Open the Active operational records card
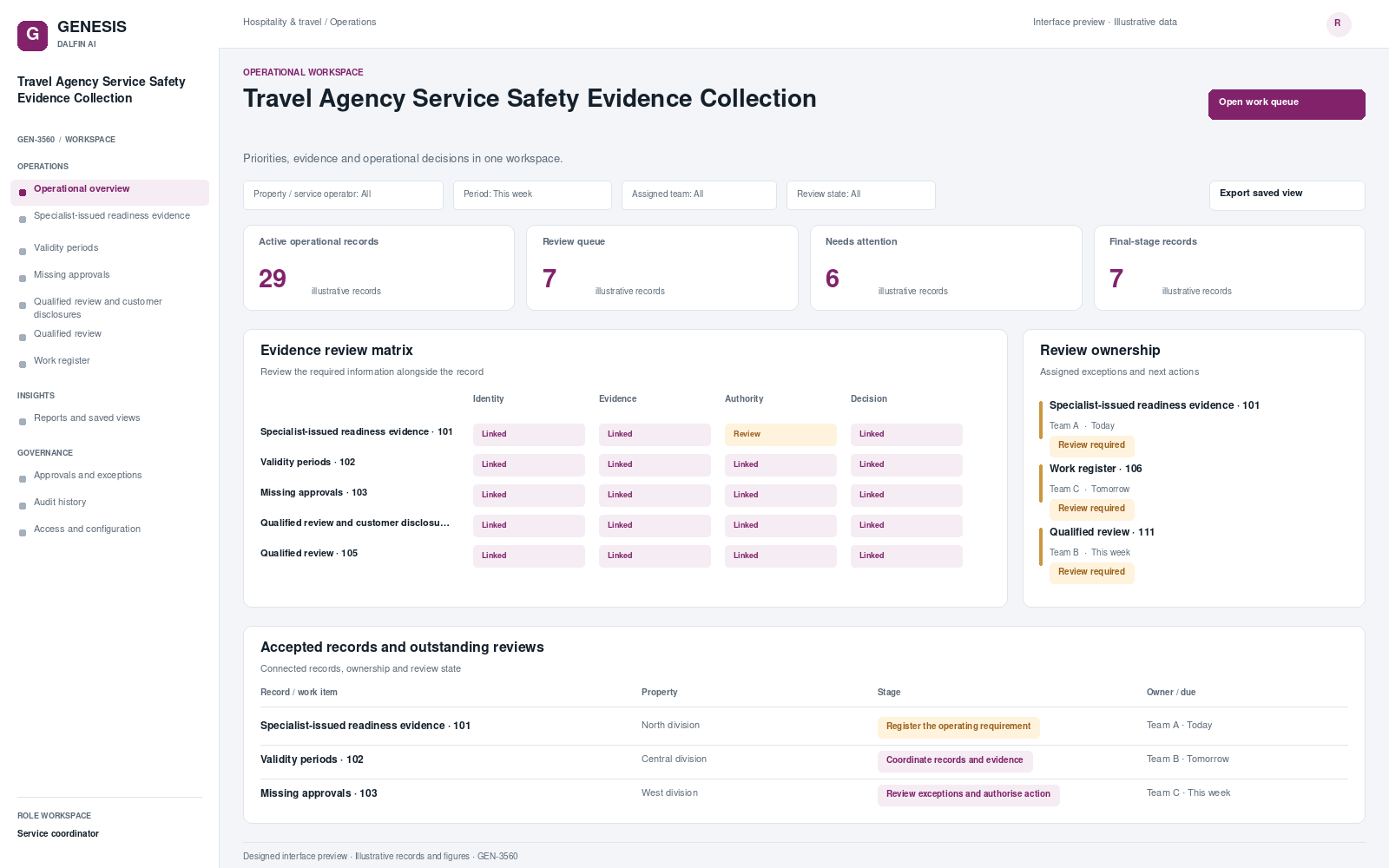 click(379, 267)
